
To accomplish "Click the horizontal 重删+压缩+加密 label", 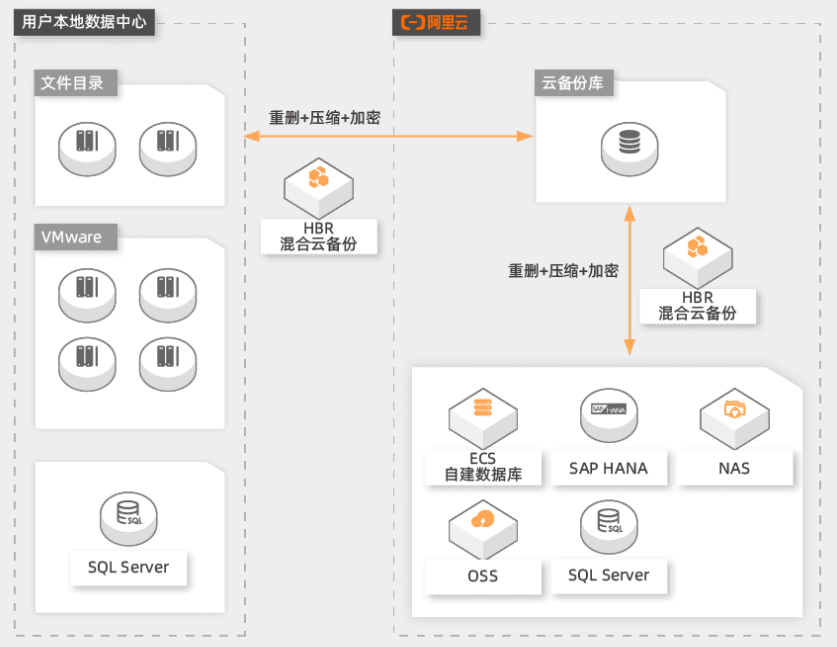I will point(325,117).
